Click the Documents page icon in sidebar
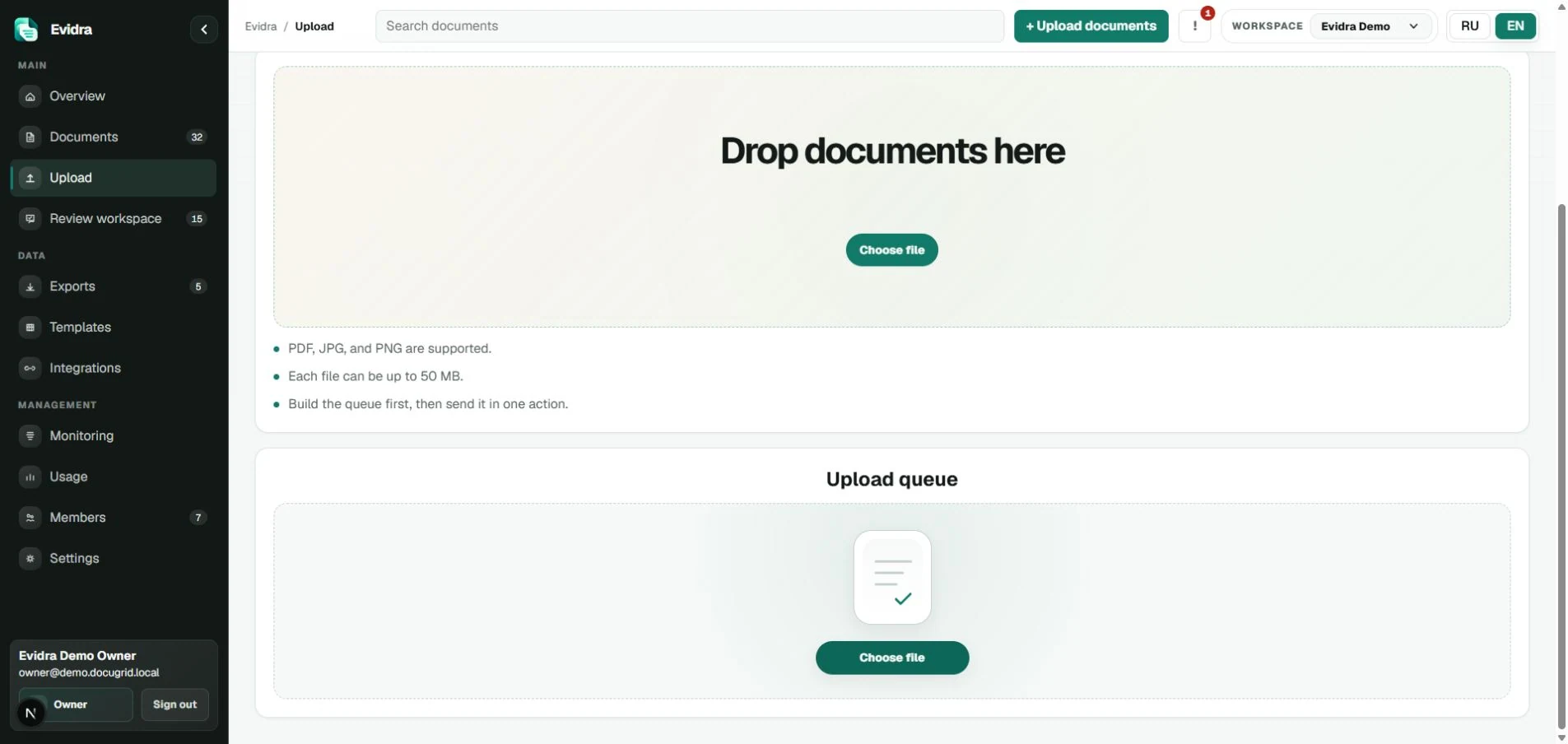 point(30,137)
